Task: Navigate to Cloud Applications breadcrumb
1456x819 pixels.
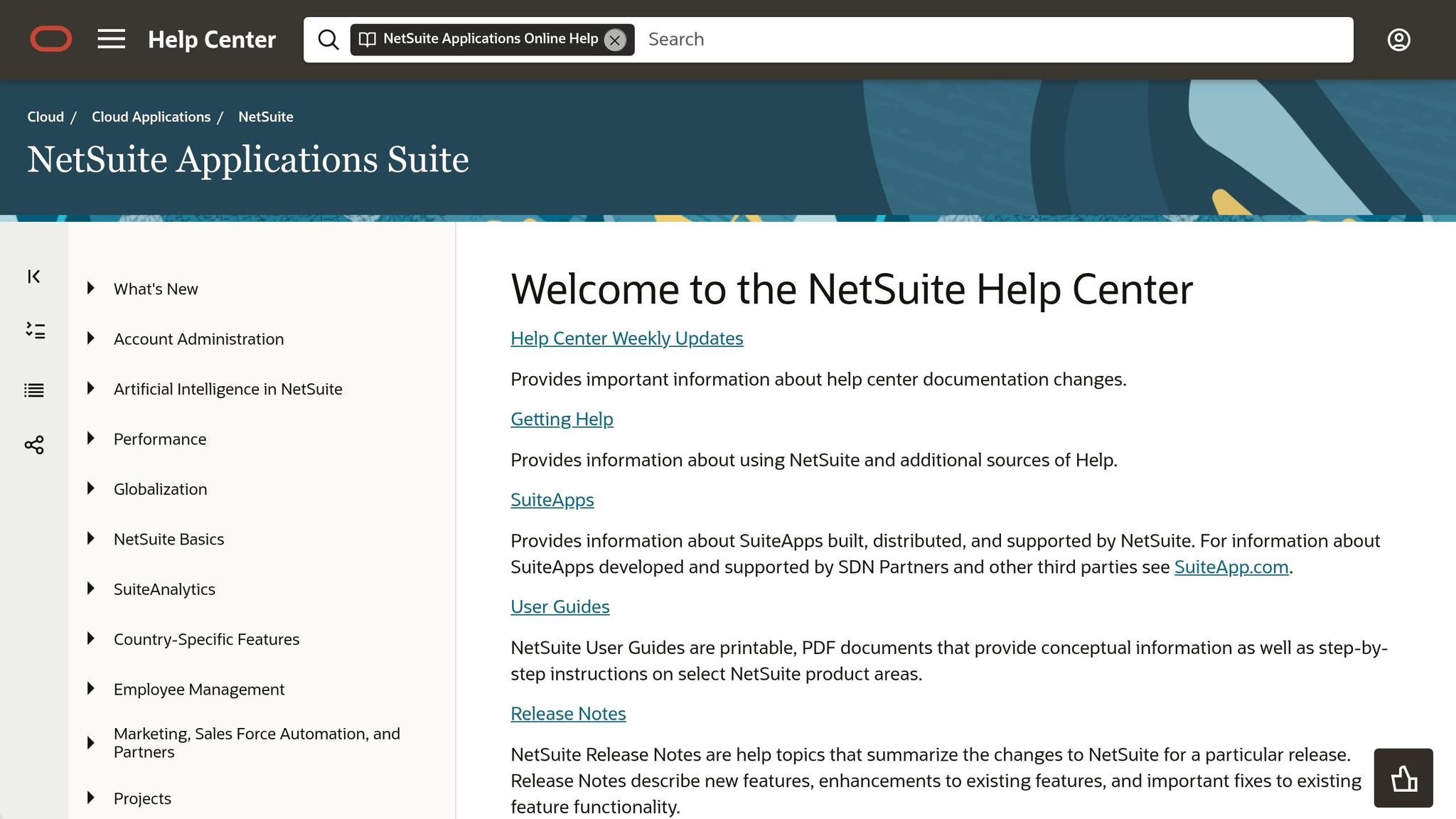Action: click(x=150, y=116)
